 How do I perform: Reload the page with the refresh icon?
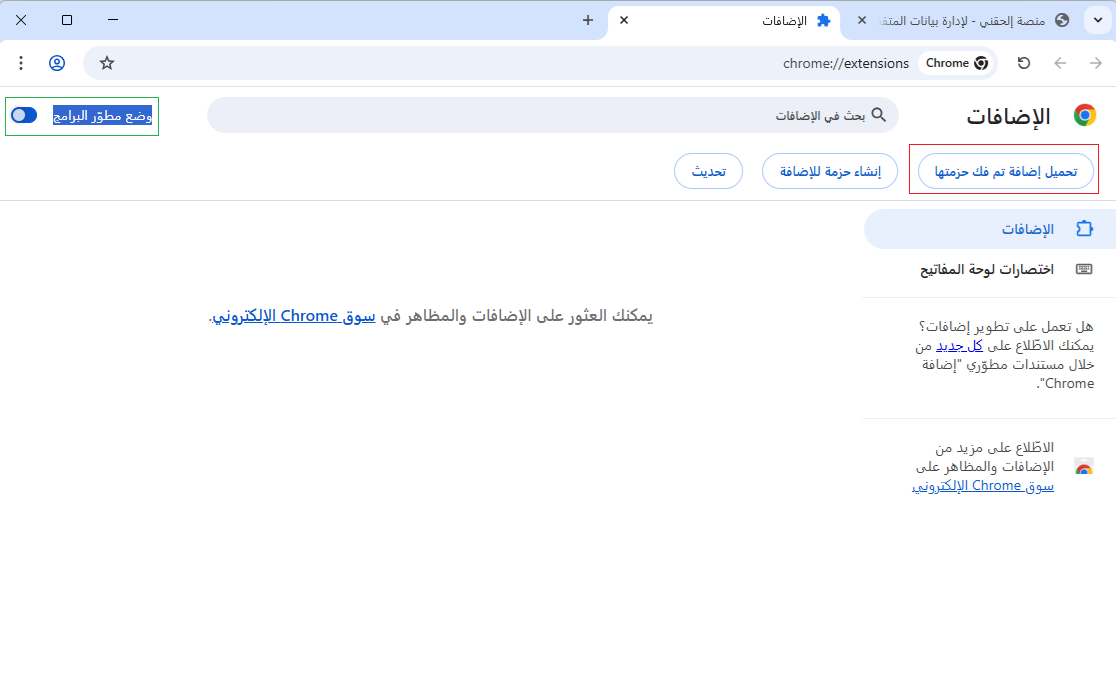pyautogui.click(x=1023, y=62)
